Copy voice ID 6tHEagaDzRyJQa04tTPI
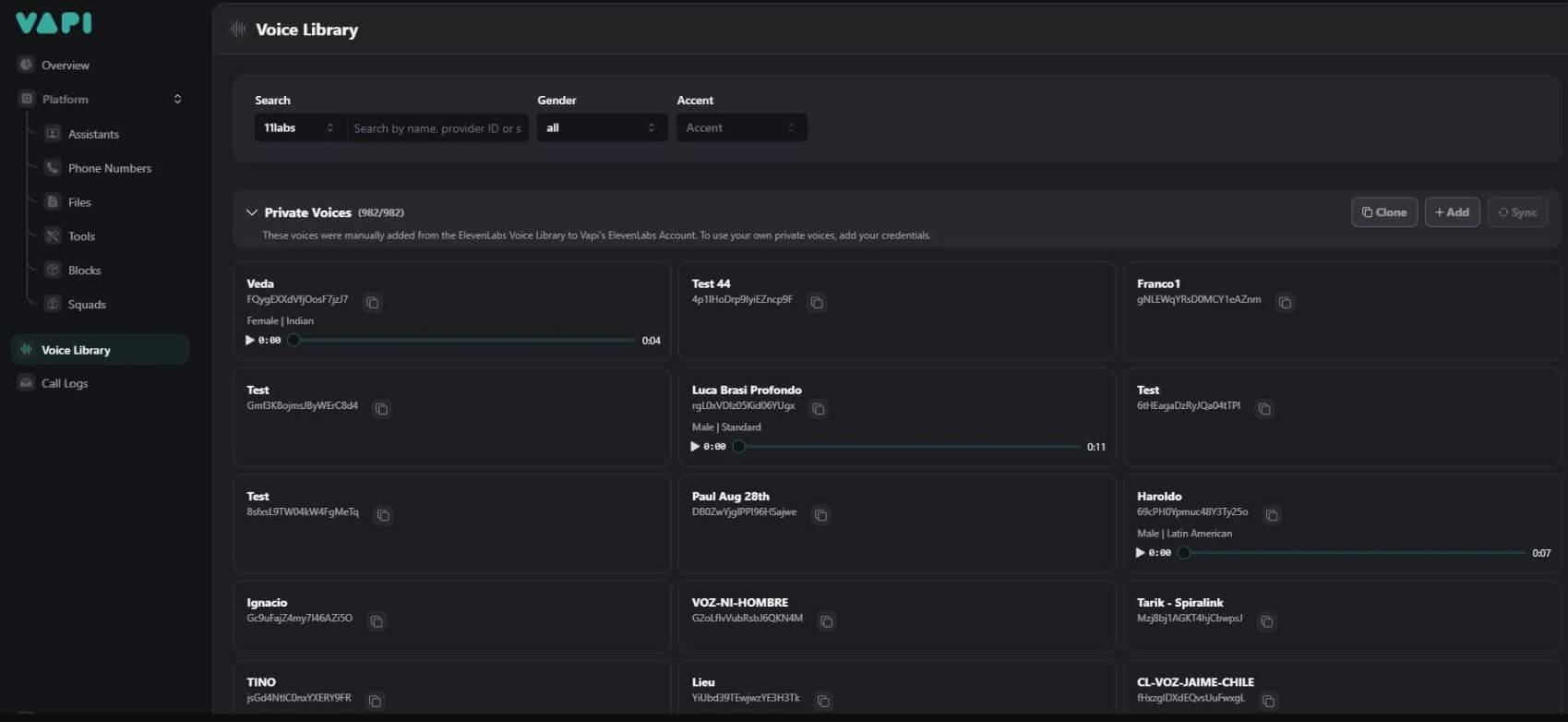This screenshot has height=722, width=1568. 1264,409
